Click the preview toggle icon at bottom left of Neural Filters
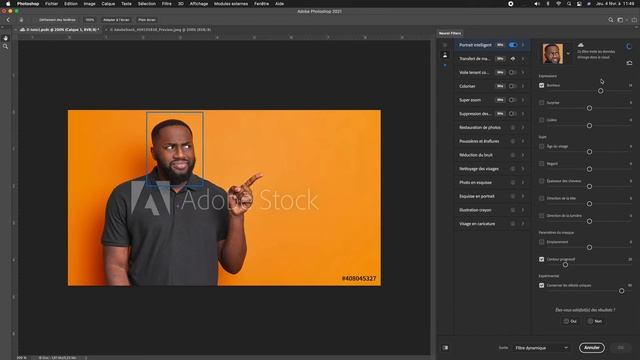The height and width of the screenshot is (360, 640). click(x=445, y=348)
